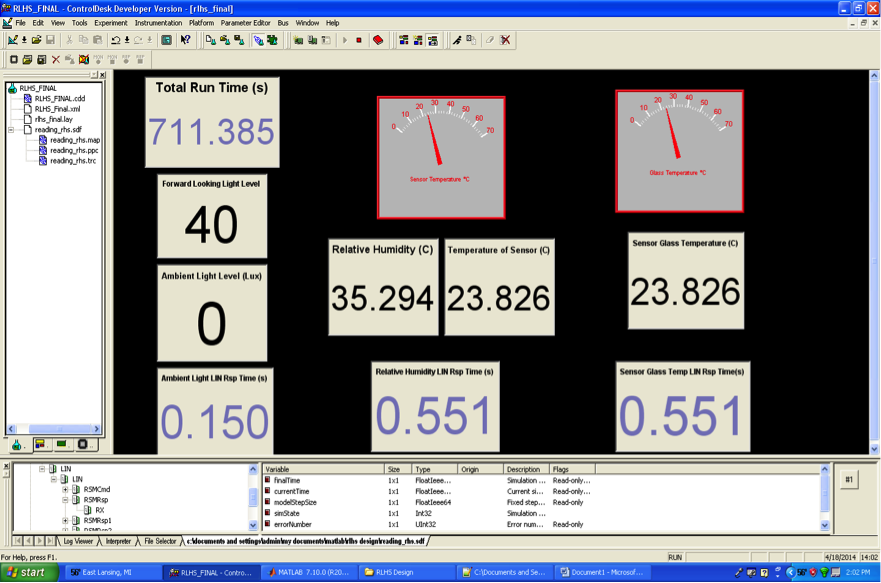The image size is (881, 583).
Task: Click the open folder icon in toolbar
Action: (37, 40)
